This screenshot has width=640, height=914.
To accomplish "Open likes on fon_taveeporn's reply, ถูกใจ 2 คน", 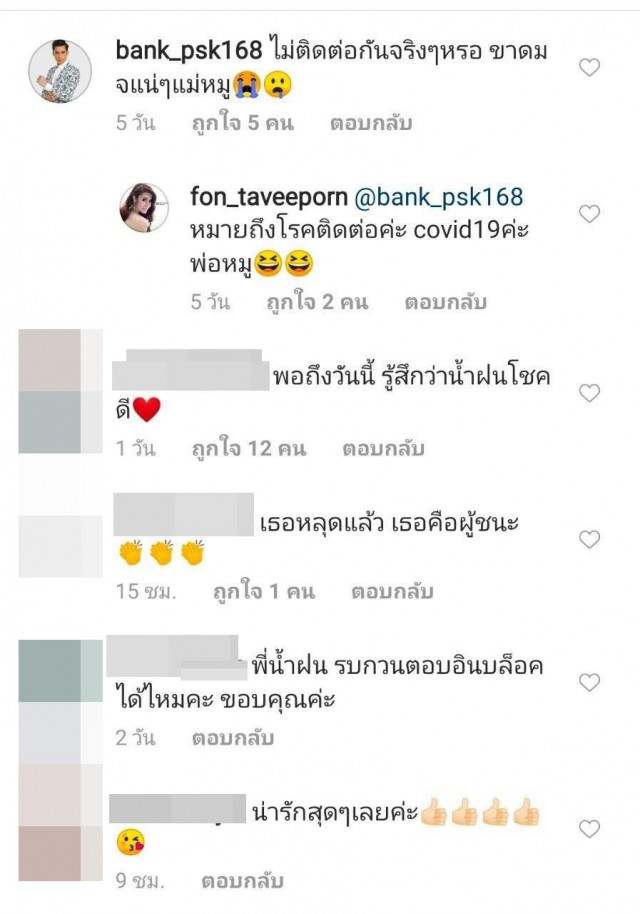I will click(318, 302).
